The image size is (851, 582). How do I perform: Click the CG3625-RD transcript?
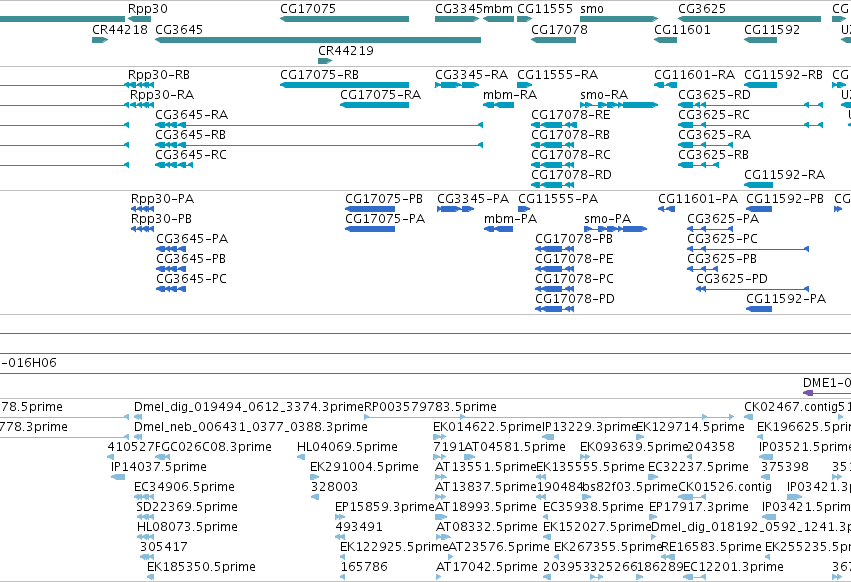pyautogui.click(x=751, y=105)
